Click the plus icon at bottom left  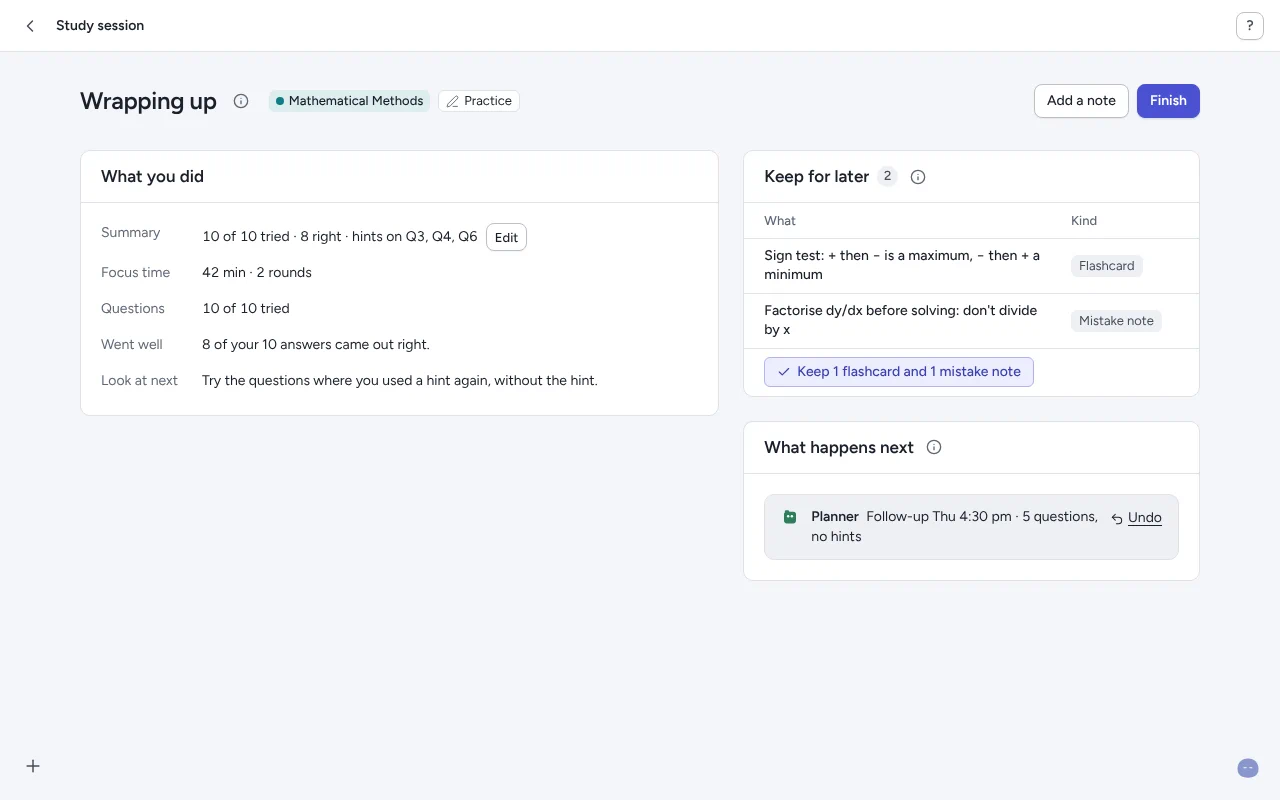[33, 766]
